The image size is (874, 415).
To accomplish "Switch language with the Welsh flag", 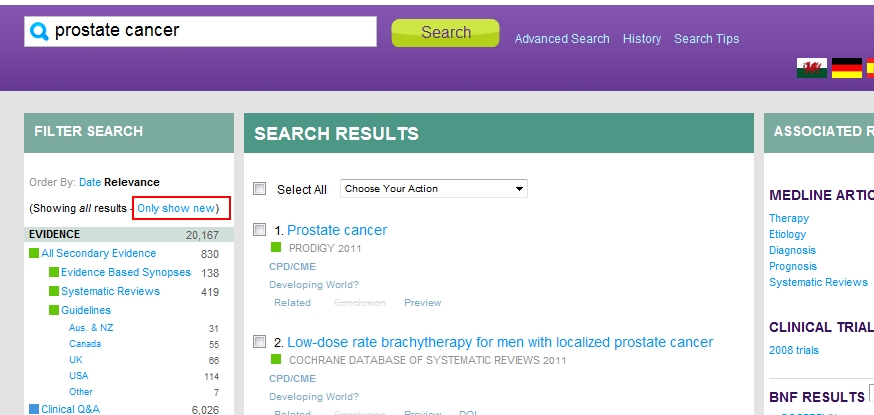I will tap(811, 68).
